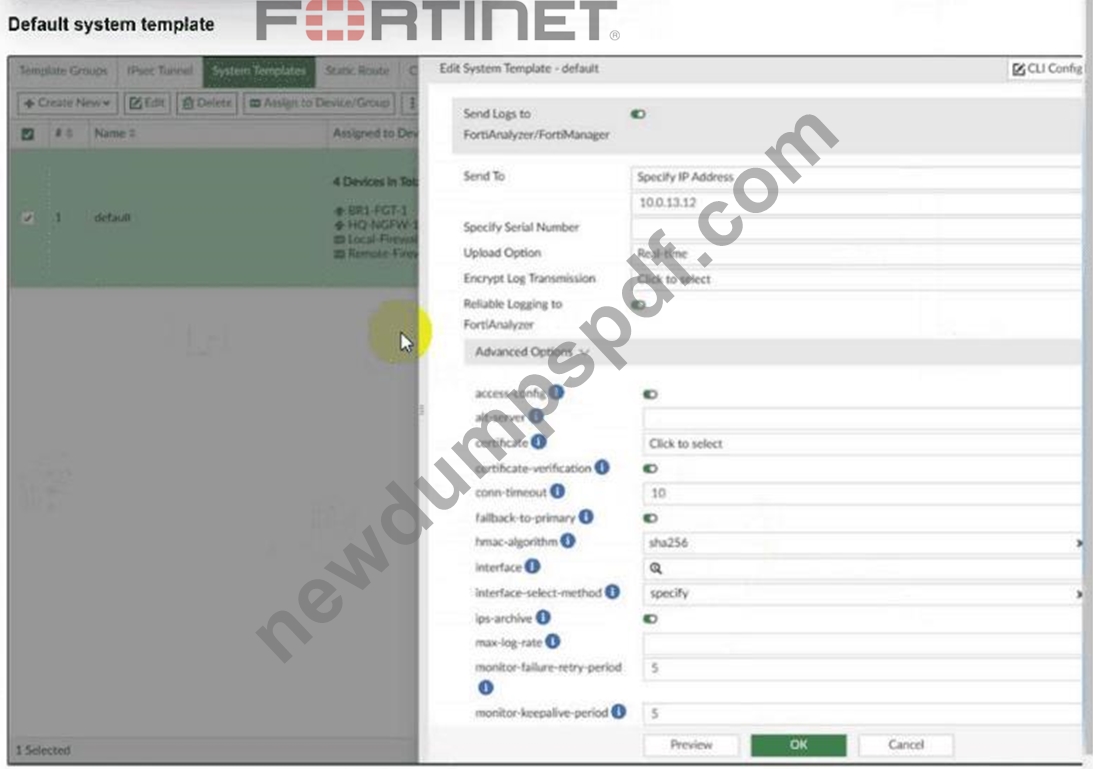
Task: Click the IP address field showing 10.0.13.12
Action: click(858, 203)
